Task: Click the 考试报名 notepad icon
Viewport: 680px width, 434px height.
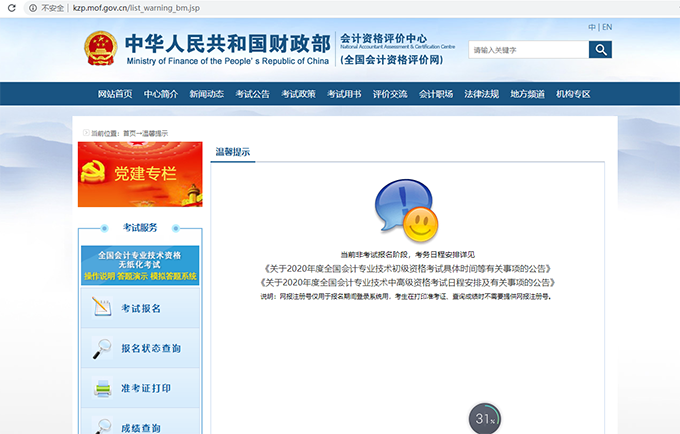Action: 102,308
